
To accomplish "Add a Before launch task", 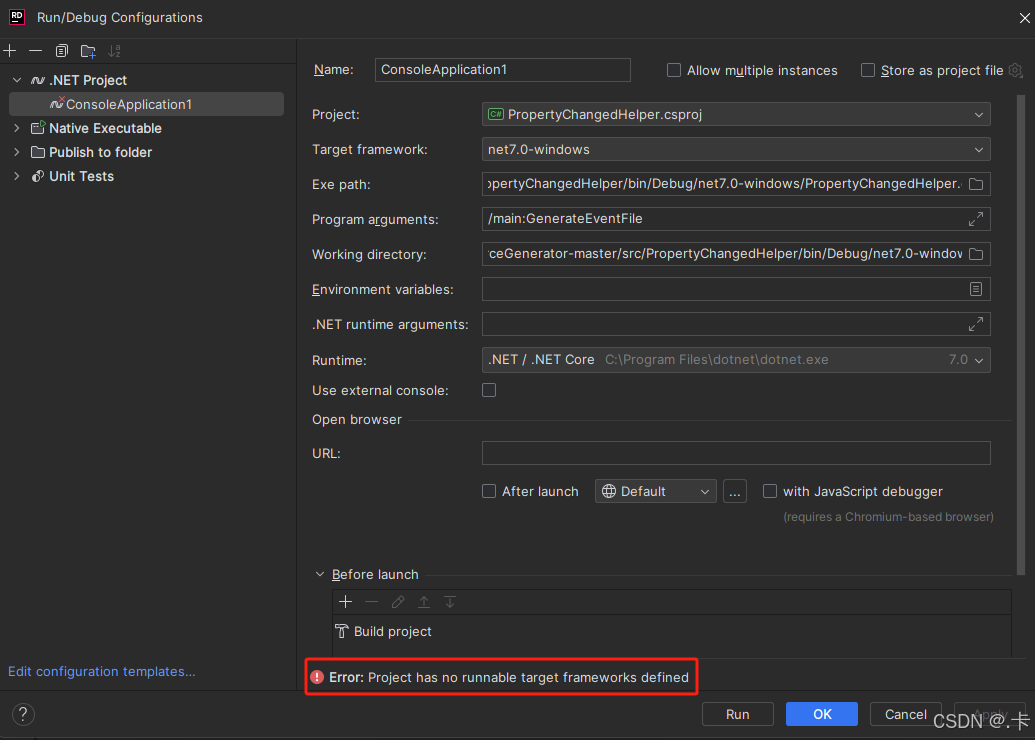I will pyautogui.click(x=345, y=601).
